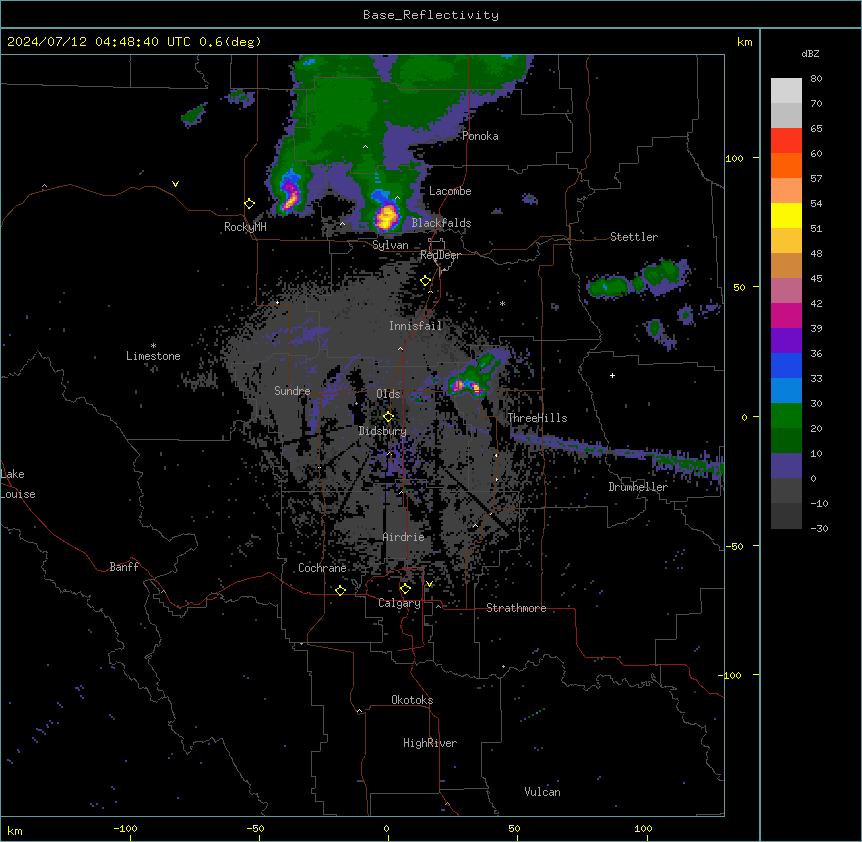This screenshot has height=842, width=862.
Task: Click the yellow diamond marker beside RockyMH
Action: pyautogui.click(x=250, y=204)
